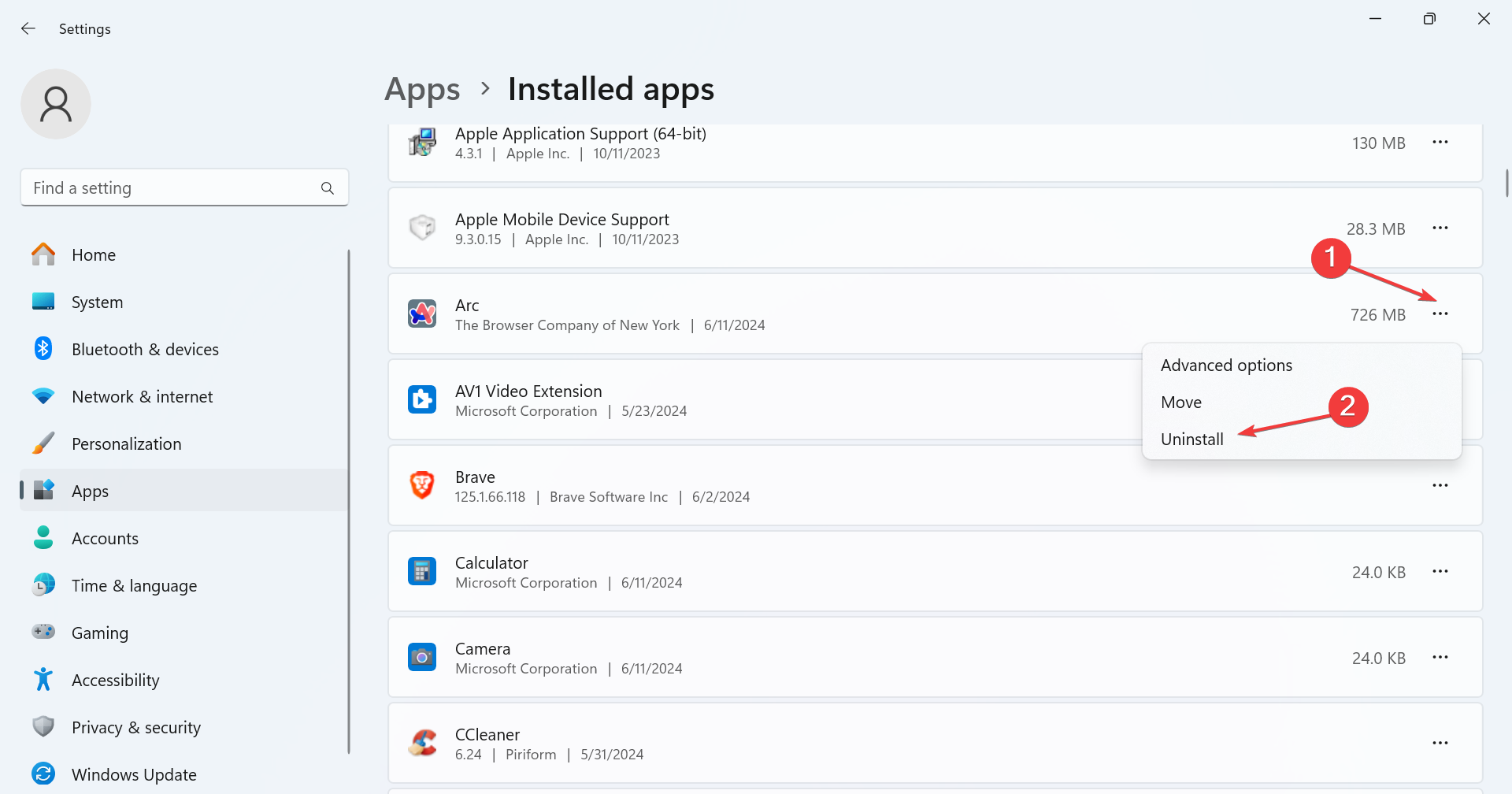Select System in the sidebar

pyautogui.click(x=184, y=302)
